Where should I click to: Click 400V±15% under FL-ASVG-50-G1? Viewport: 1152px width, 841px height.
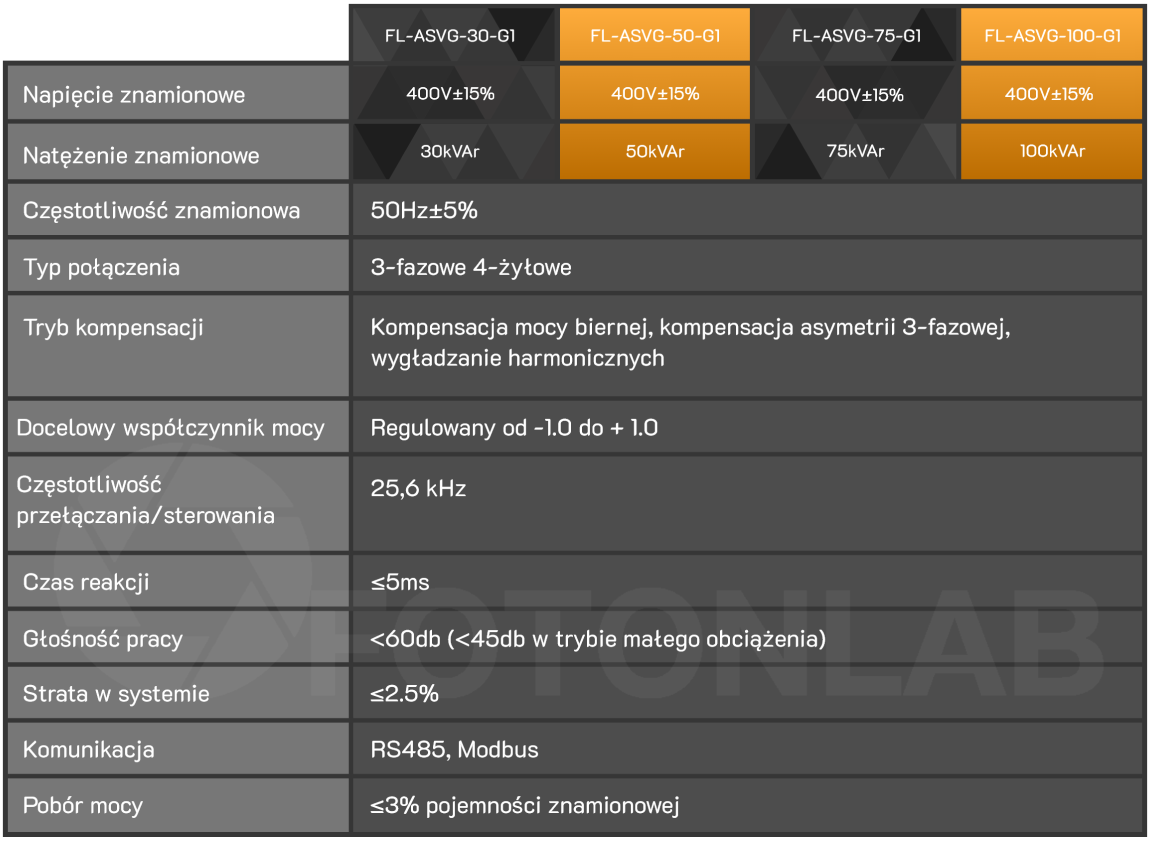655,93
